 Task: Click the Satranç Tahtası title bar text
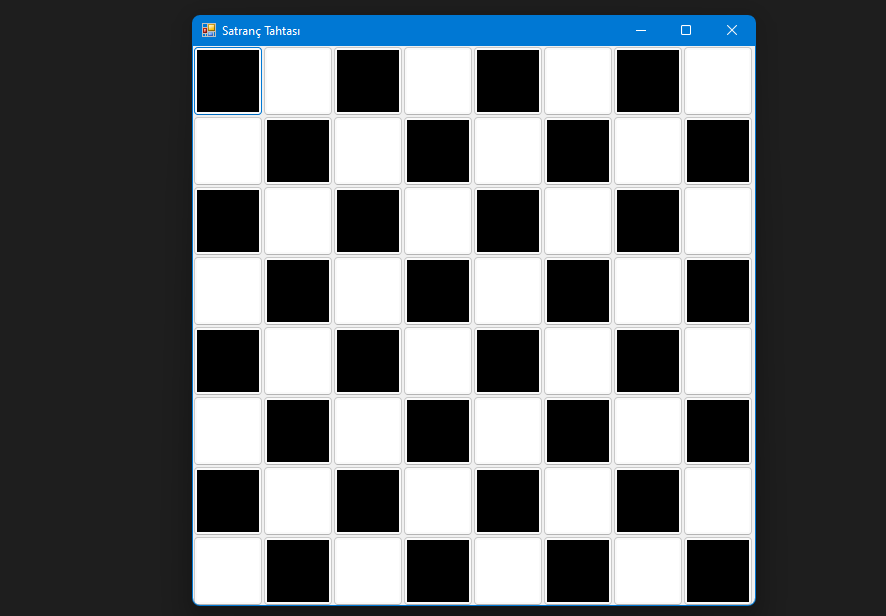261,31
